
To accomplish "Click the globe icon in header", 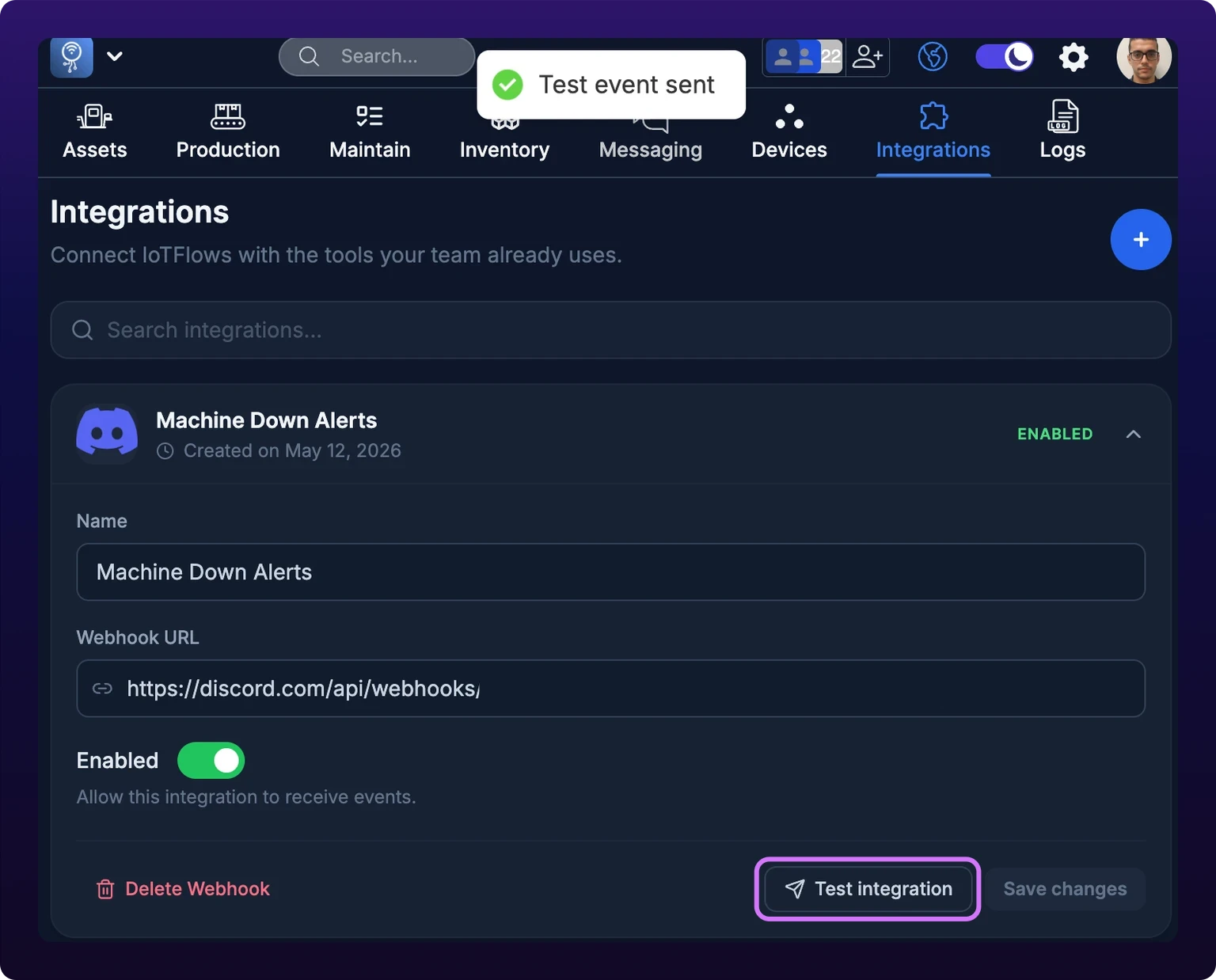I will click(933, 57).
